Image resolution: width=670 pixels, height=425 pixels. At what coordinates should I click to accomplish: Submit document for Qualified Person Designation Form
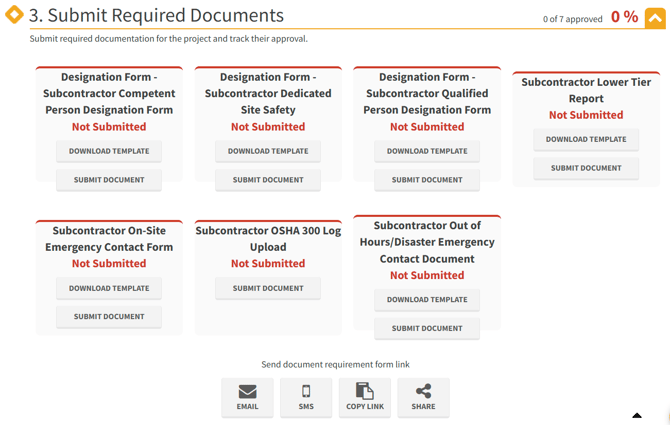427,180
